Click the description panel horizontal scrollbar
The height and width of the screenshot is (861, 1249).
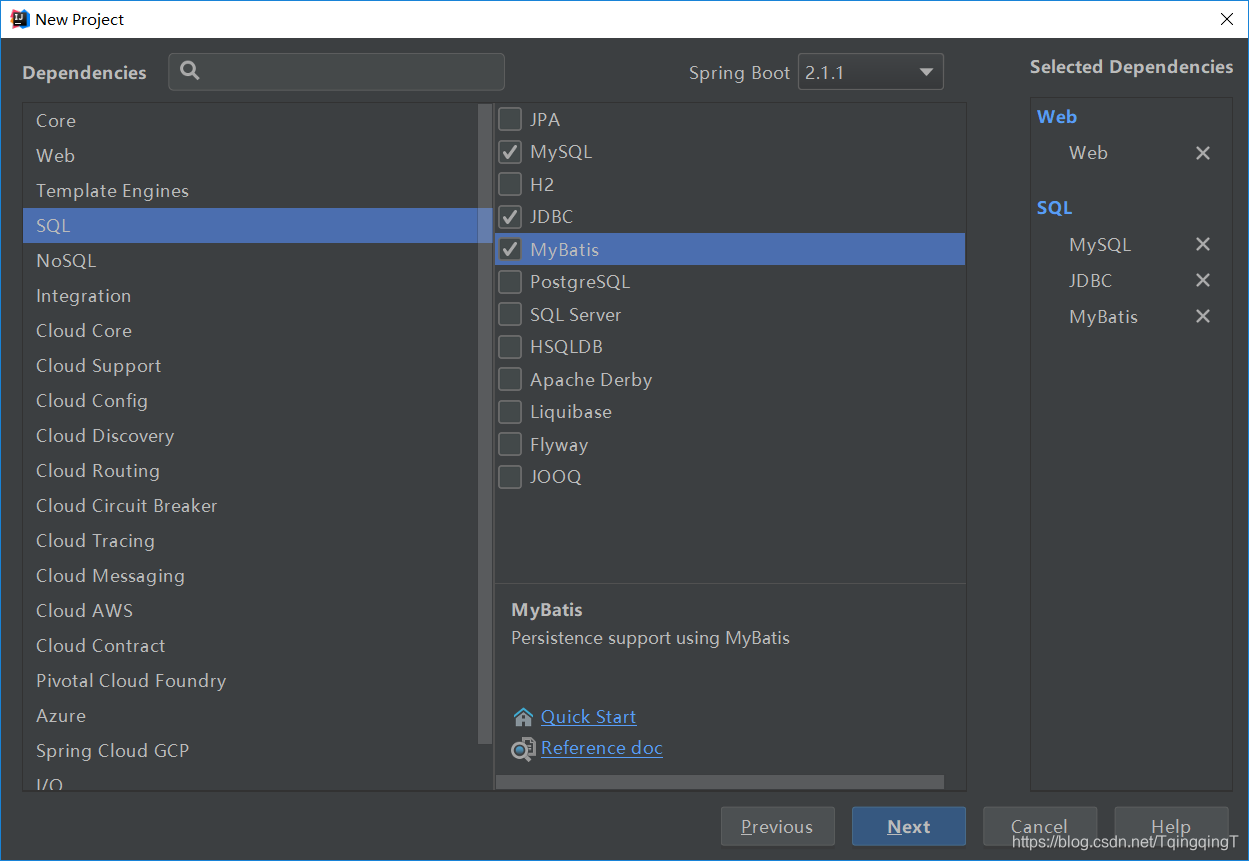(x=720, y=782)
